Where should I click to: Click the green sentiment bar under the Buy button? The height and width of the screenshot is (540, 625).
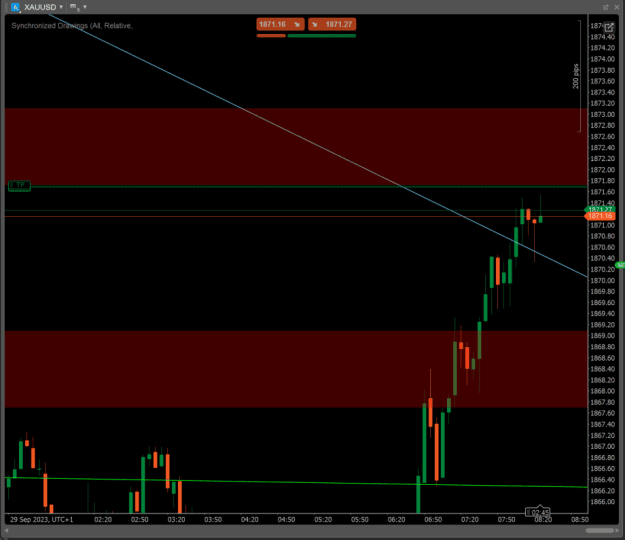[x=322, y=36]
